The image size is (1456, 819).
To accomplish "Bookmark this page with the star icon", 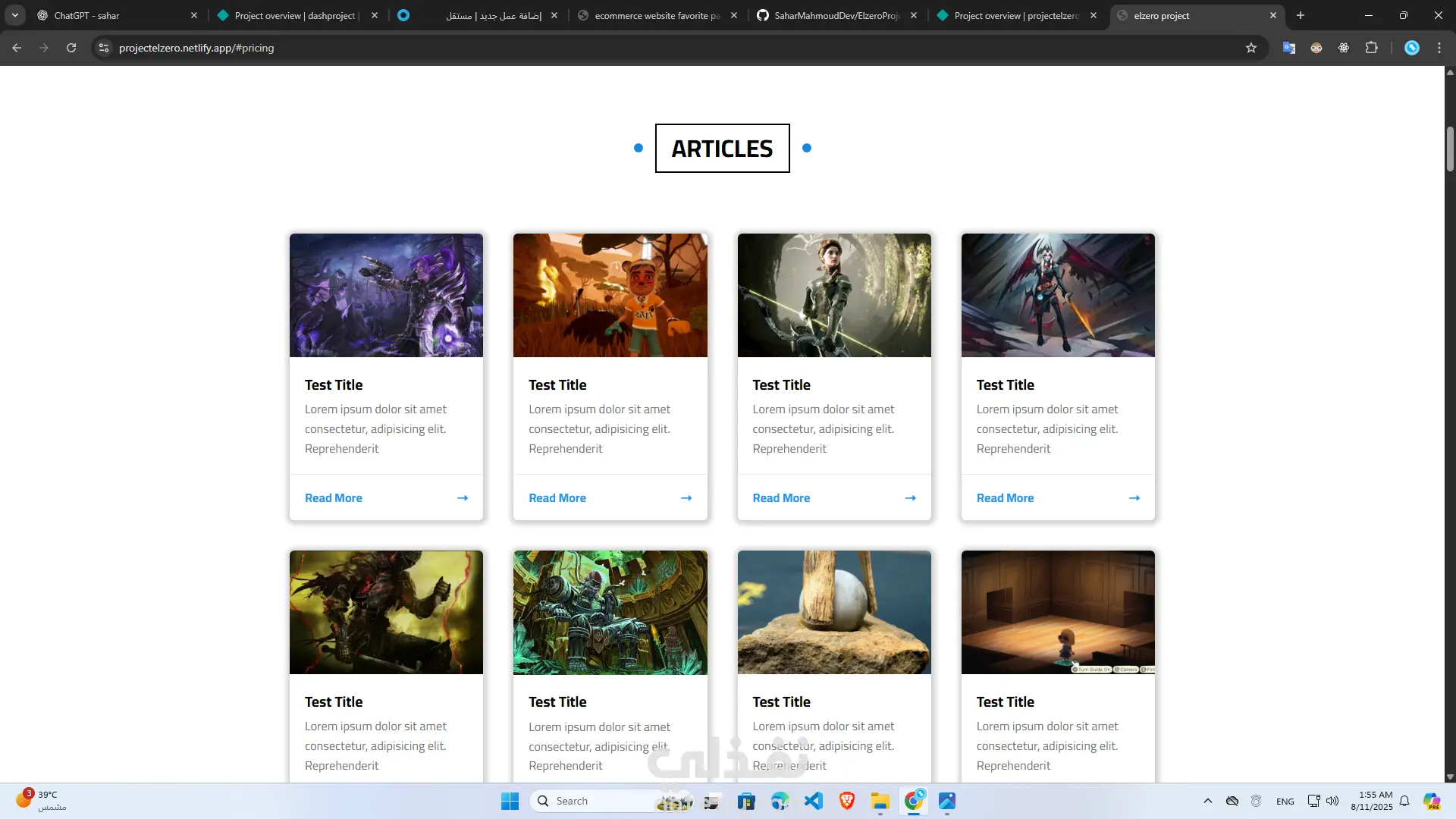I will (1251, 48).
